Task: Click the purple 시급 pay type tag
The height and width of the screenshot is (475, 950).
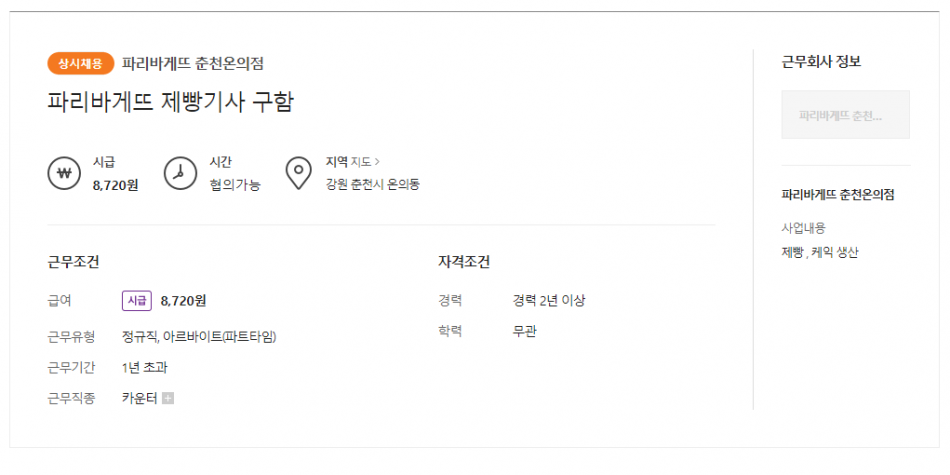Action: click(136, 301)
